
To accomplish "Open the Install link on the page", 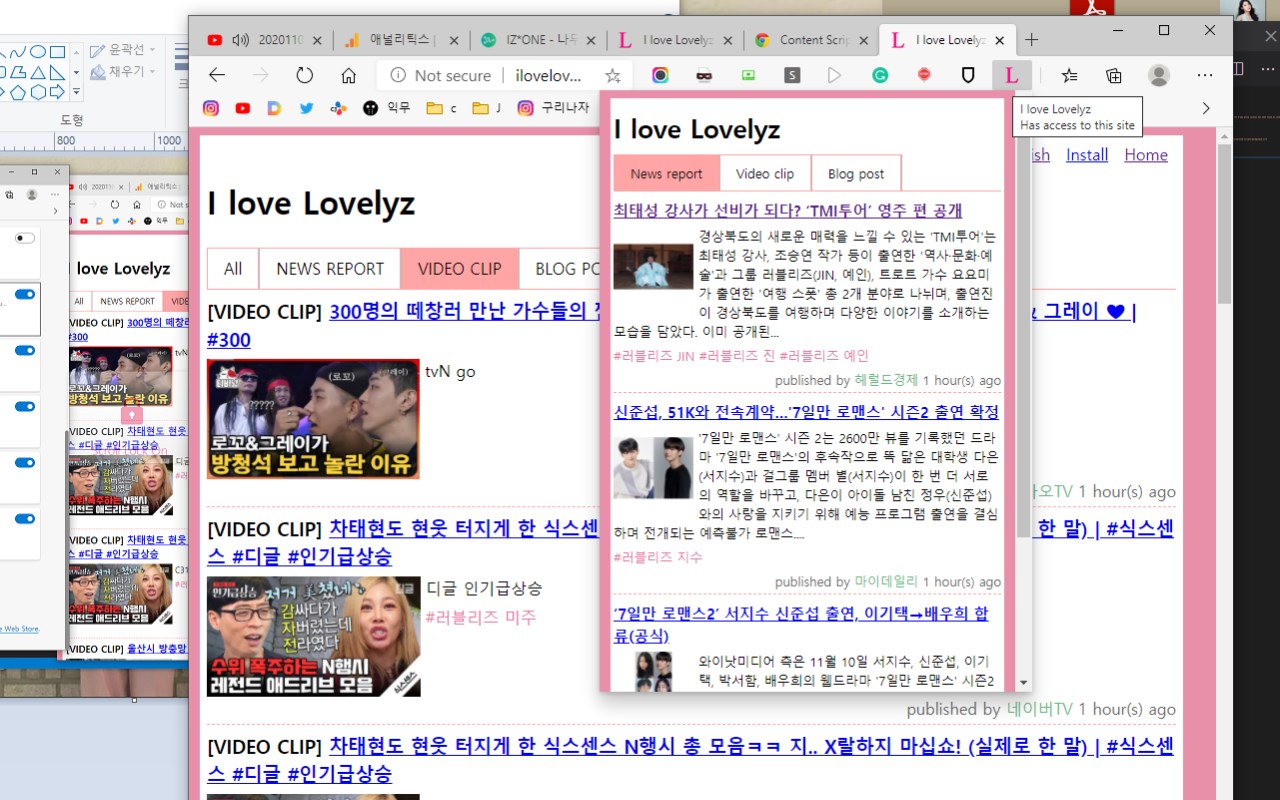I will 1087,155.
